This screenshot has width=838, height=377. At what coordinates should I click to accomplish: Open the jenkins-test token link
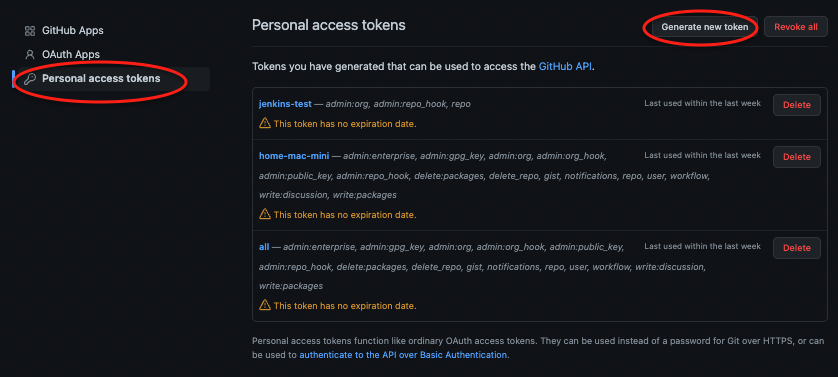(285, 104)
